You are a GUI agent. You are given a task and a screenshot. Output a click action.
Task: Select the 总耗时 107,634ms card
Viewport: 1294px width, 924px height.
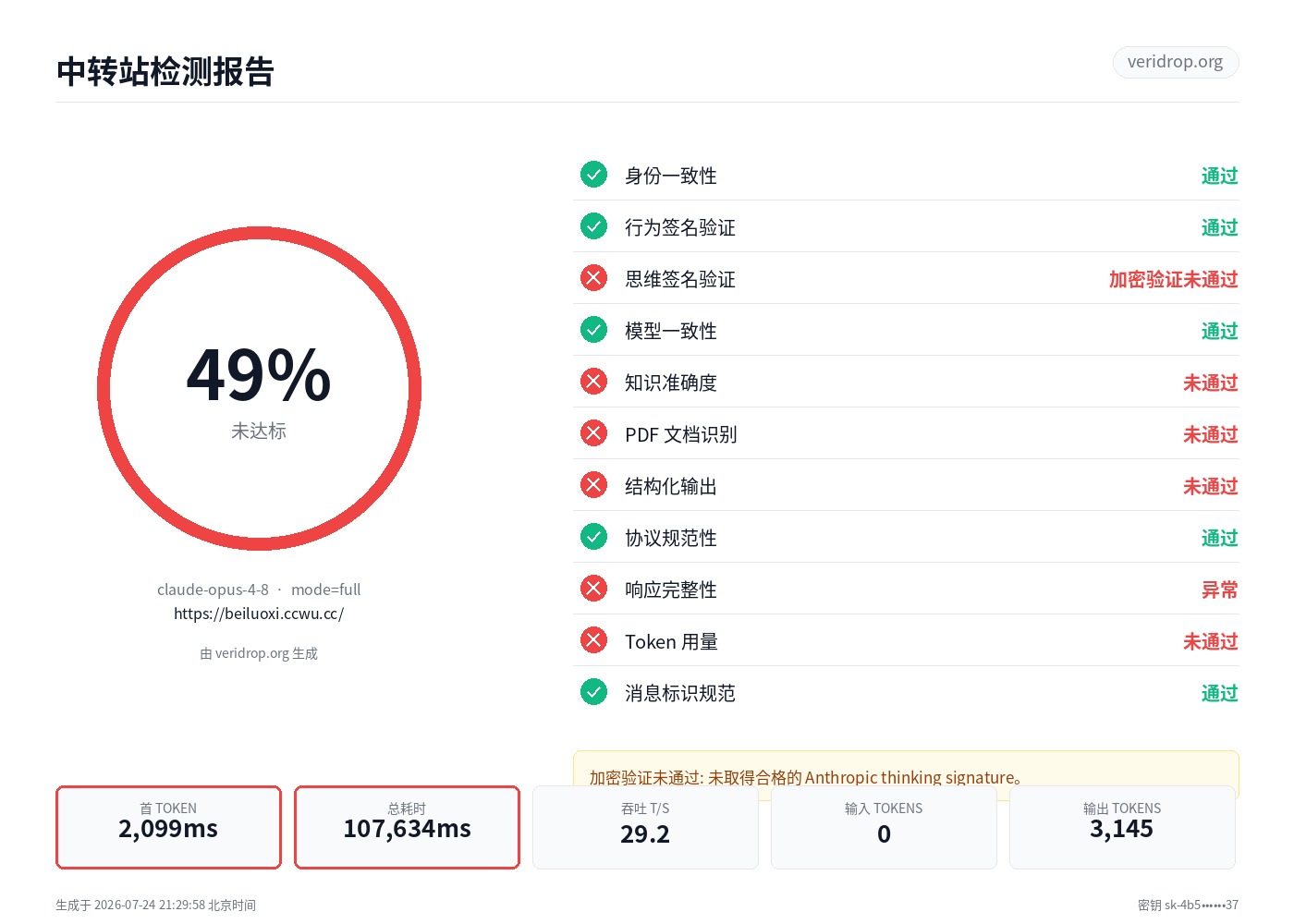[407, 827]
